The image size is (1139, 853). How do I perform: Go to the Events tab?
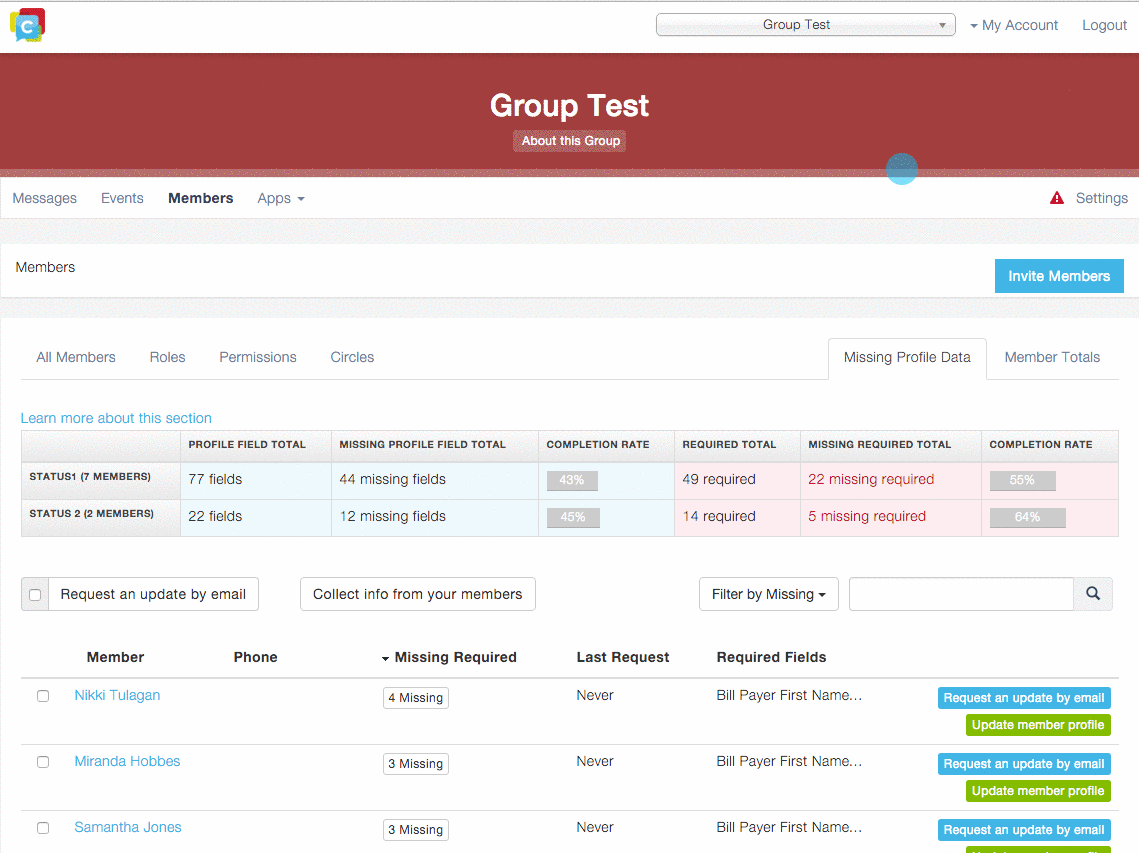click(x=122, y=198)
